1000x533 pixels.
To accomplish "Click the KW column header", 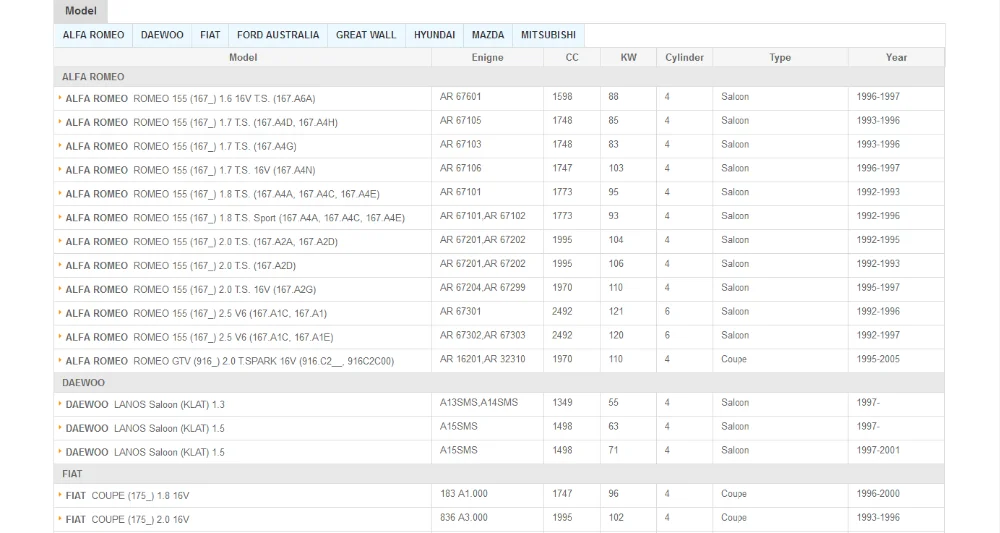I will (x=628, y=58).
